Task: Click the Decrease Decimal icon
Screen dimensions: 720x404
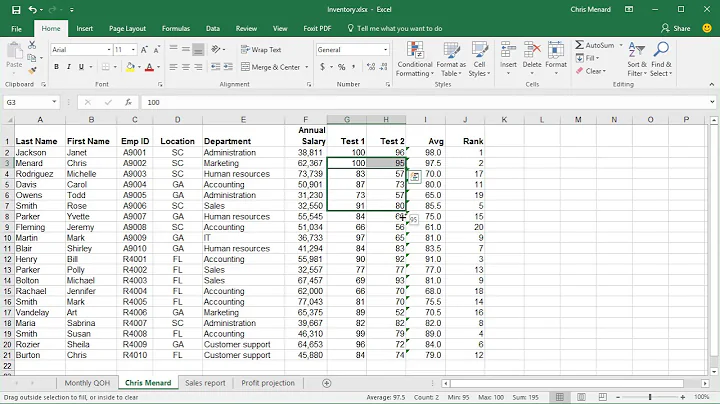Action: point(383,67)
